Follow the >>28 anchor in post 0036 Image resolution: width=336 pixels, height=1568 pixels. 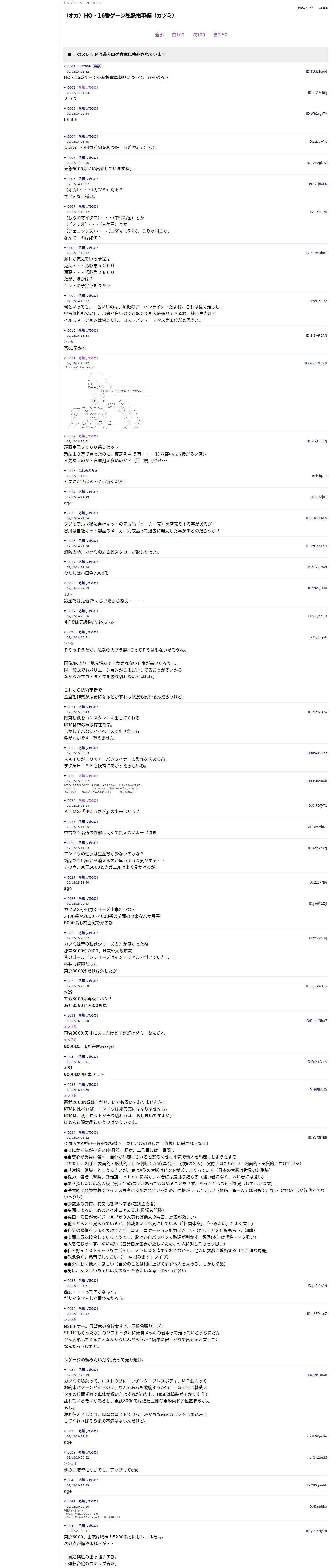[x=70, y=1320]
